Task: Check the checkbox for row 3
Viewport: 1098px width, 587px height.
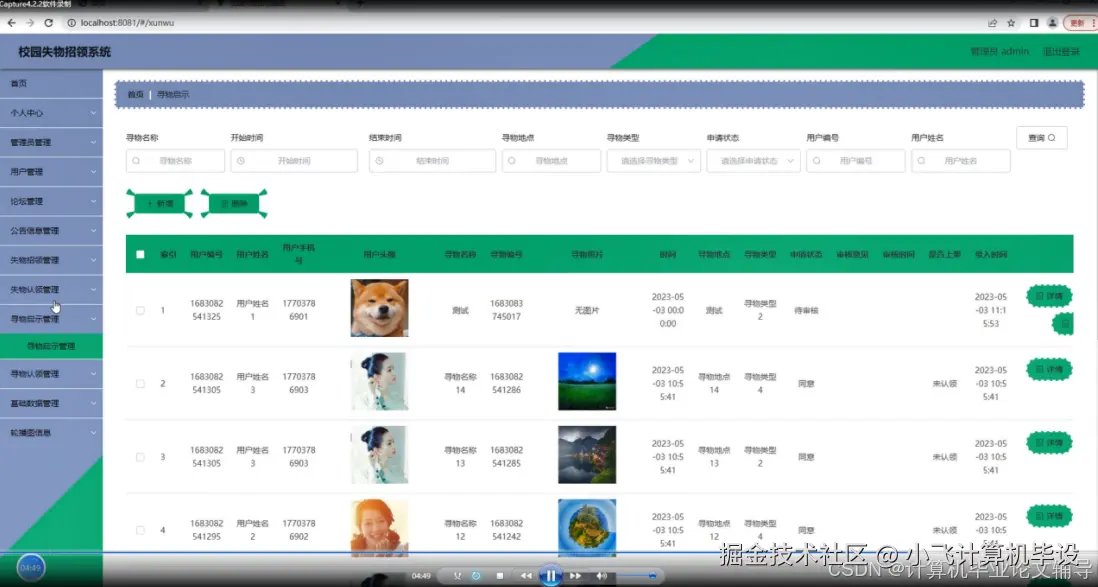Action: 140,457
